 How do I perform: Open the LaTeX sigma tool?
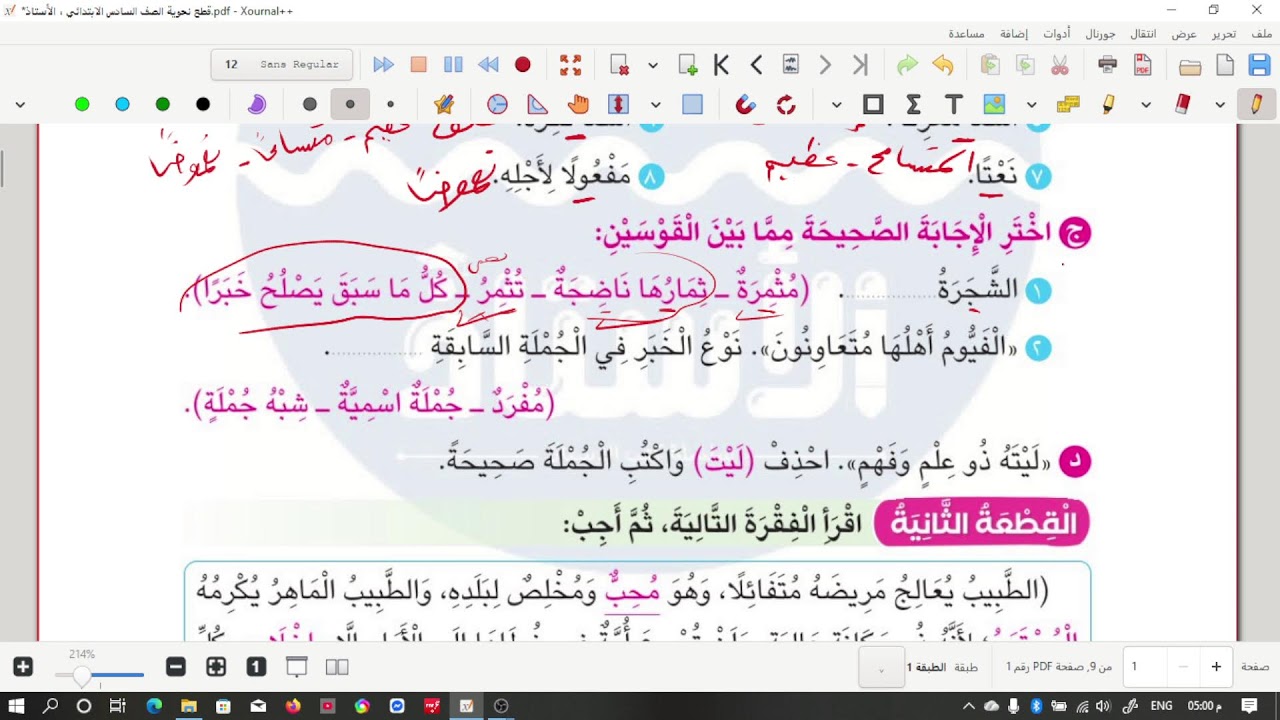pyautogui.click(x=913, y=104)
